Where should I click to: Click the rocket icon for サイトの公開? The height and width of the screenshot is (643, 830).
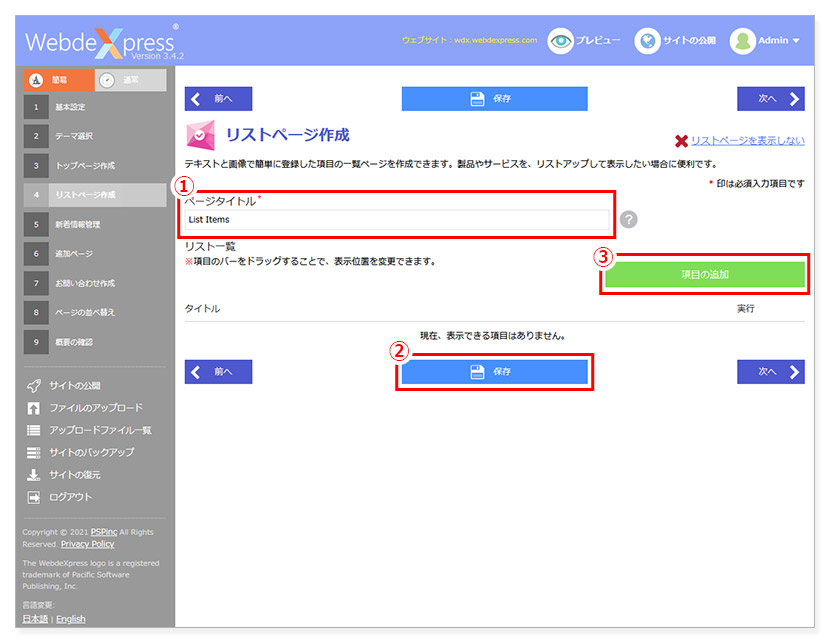pyautogui.click(x=33, y=386)
